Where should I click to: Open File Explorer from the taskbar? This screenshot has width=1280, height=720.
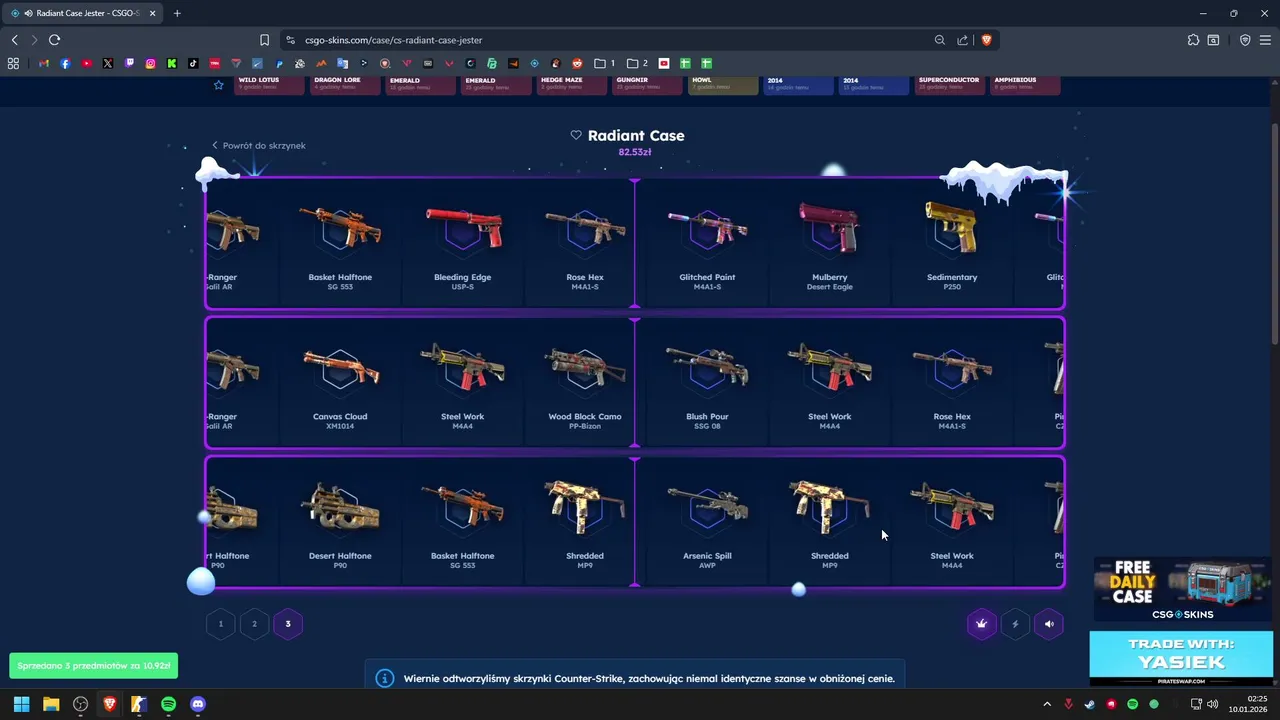tap(50, 704)
